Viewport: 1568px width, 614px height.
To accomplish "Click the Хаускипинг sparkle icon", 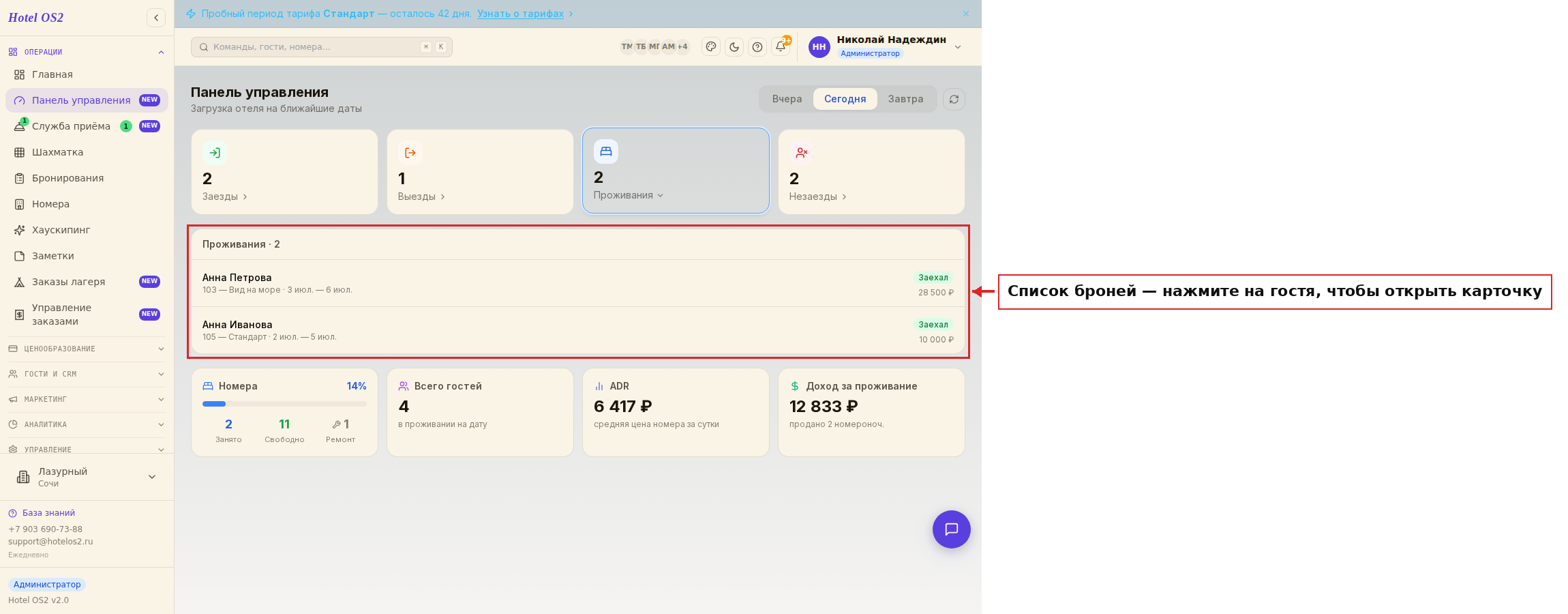I will pos(20,230).
